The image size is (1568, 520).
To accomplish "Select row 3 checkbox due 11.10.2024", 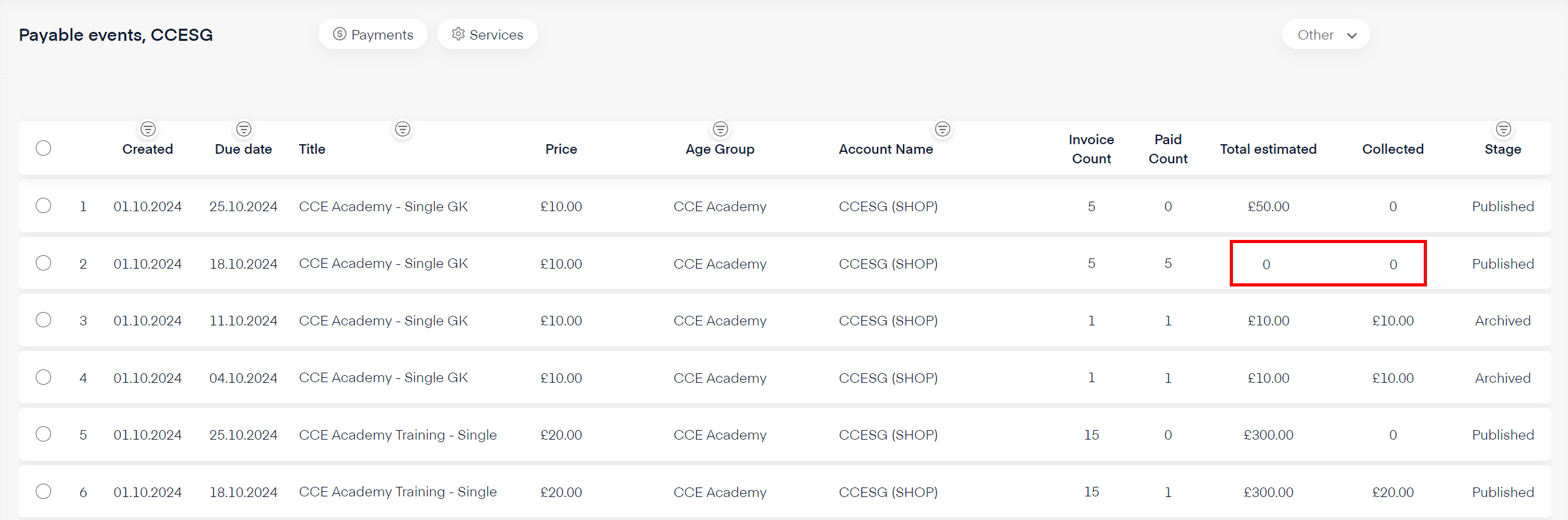I will click(x=43, y=320).
